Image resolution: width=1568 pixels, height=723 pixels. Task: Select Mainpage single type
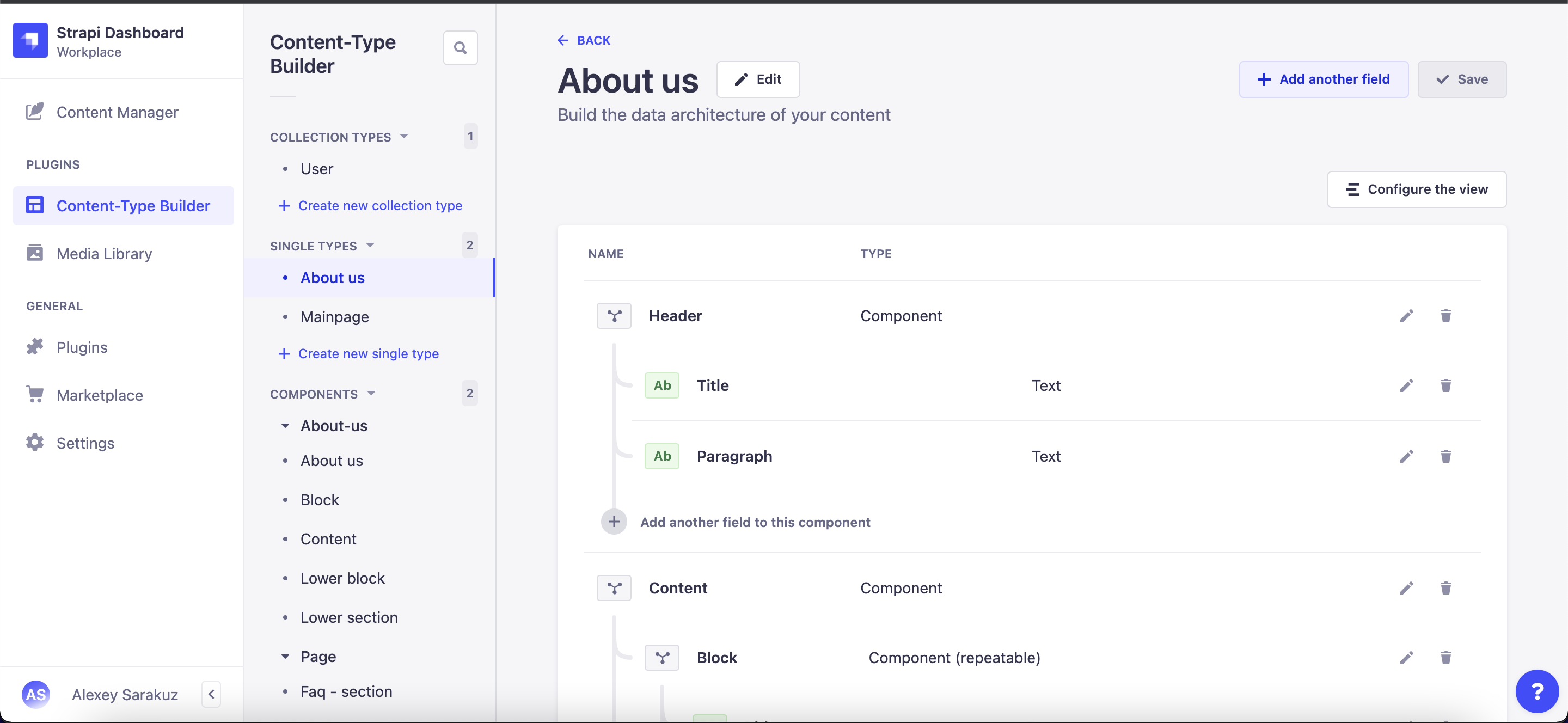(334, 317)
